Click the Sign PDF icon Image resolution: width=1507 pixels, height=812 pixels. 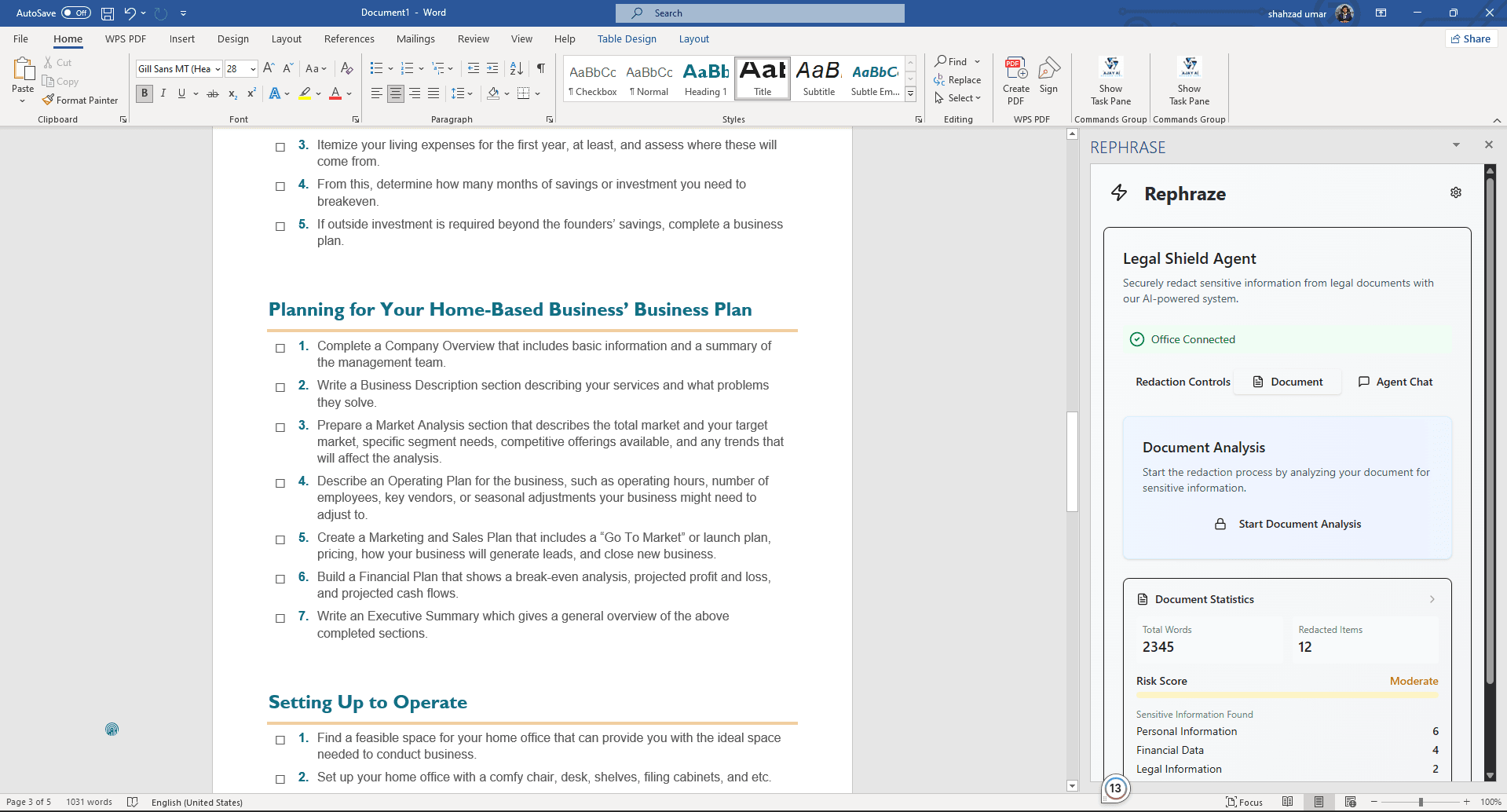(1048, 76)
